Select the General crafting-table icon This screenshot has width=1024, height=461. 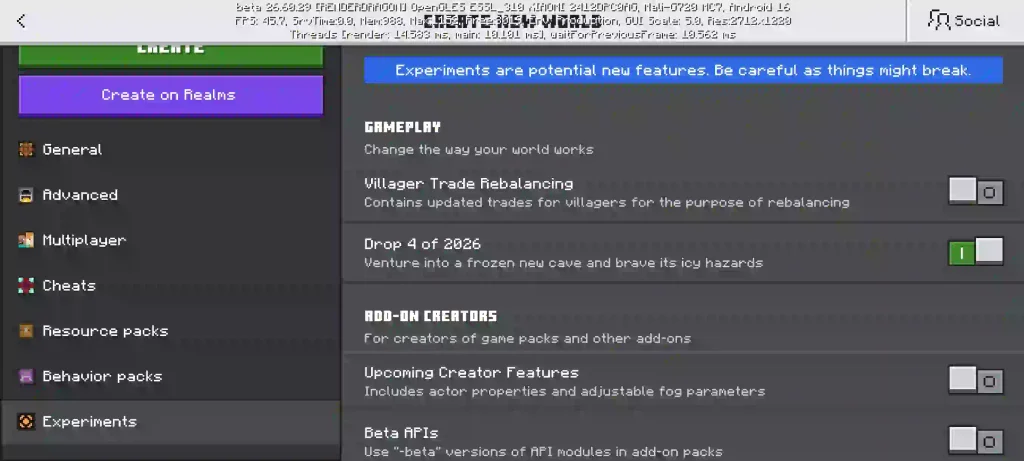pyautogui.click(x=26, y=150)
